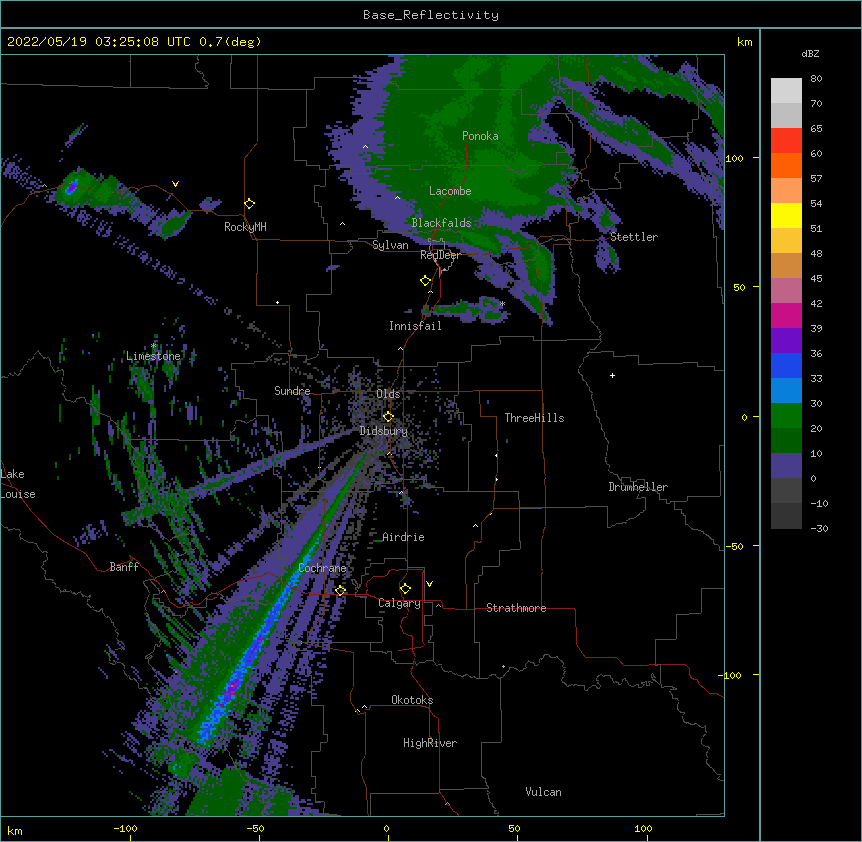Image resolution: width=862 pixels, height=842 pixels.
Task: Click the Drumheller label
Action: (x=638, y=487)
